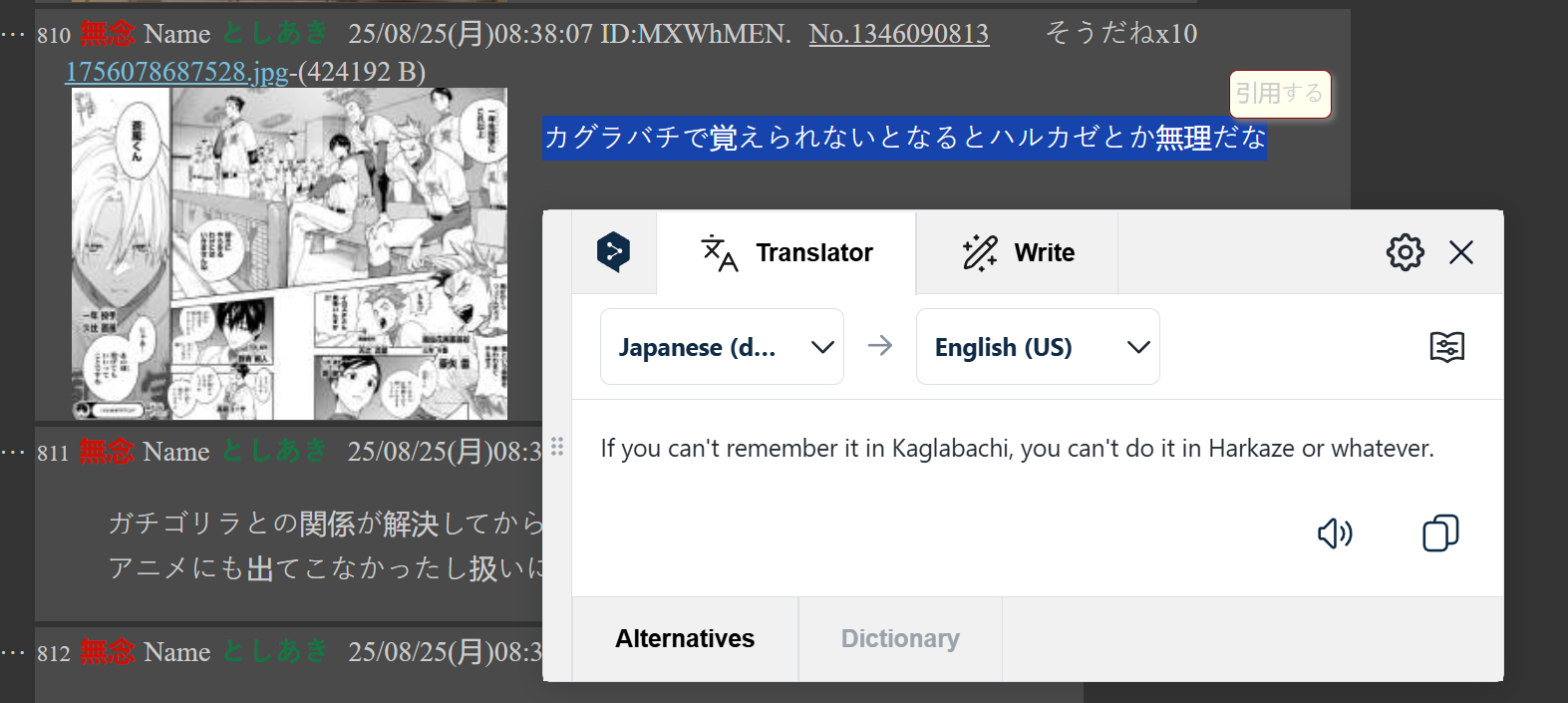Viewport: 1568px width, 703px height.
Task: Open DeepL settings gear icon
Action: coord(1406,252)
